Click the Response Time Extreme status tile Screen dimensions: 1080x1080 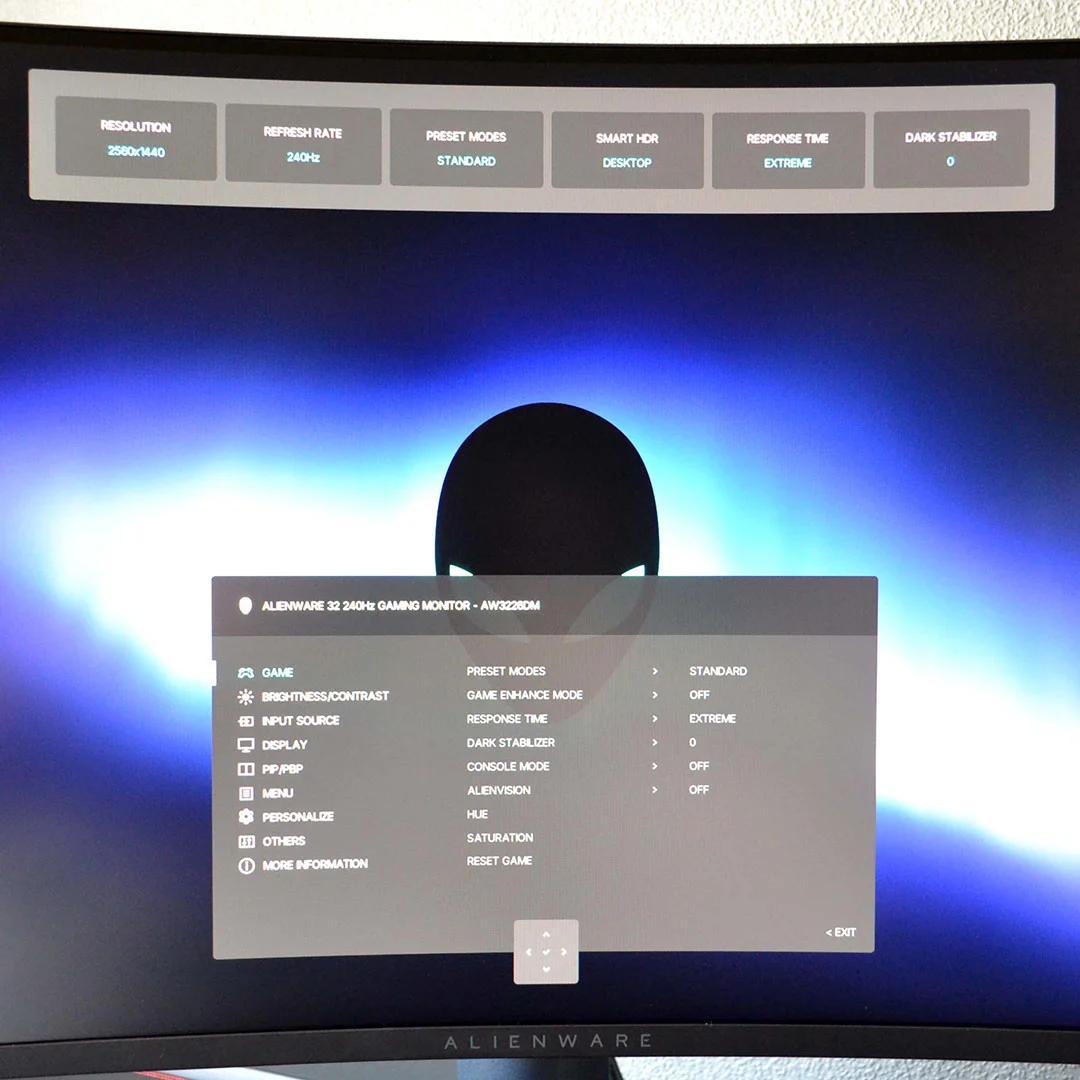(788, 150)
